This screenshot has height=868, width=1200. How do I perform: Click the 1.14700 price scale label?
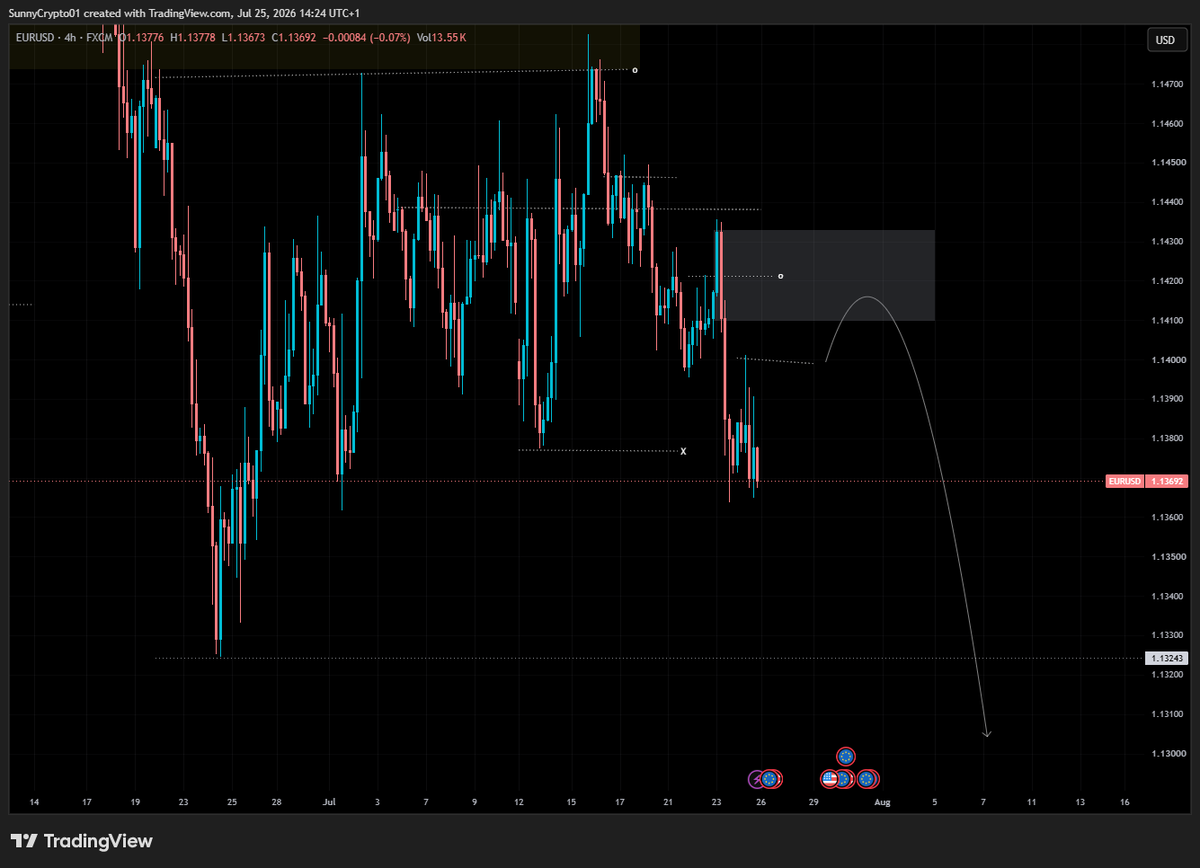pos(1166,84)
